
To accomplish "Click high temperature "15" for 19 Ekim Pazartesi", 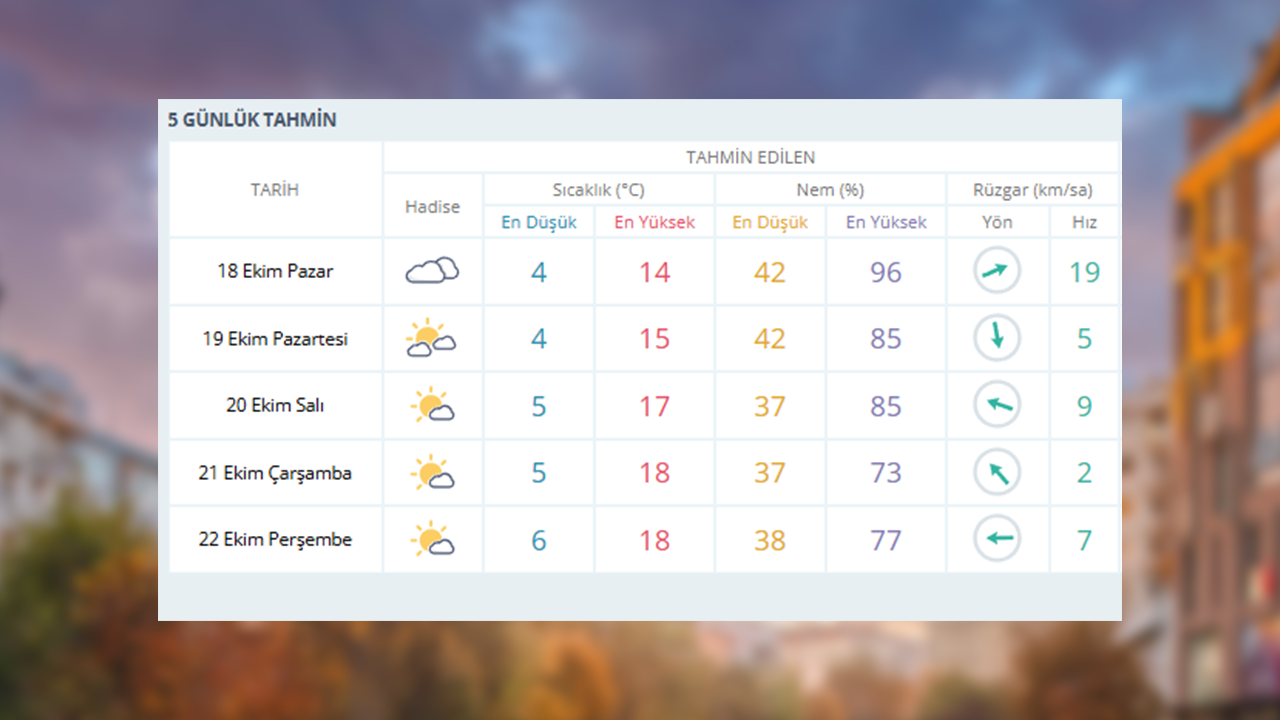I will pyautogui.click(x=654, y=339).
